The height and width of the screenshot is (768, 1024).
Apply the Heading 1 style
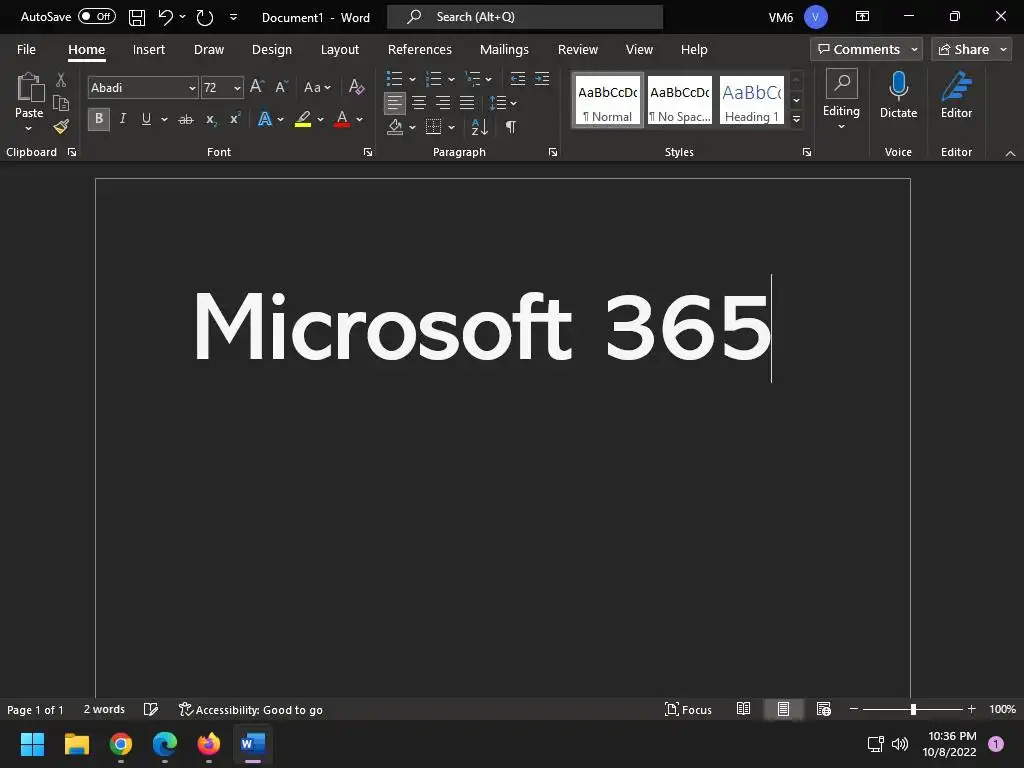pyautogui.click(x=752, y=100)
